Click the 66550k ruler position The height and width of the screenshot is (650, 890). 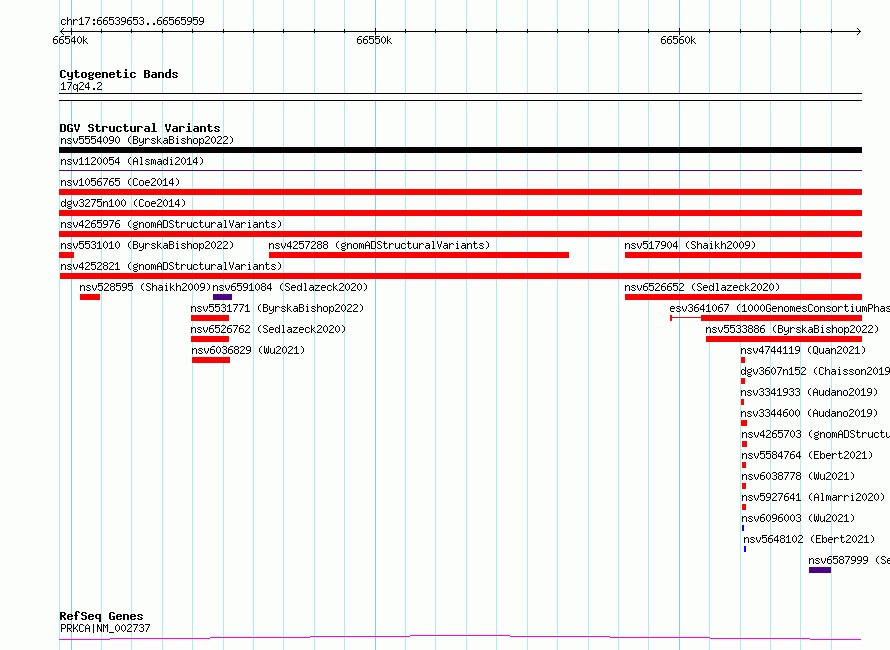pos(374,40)
